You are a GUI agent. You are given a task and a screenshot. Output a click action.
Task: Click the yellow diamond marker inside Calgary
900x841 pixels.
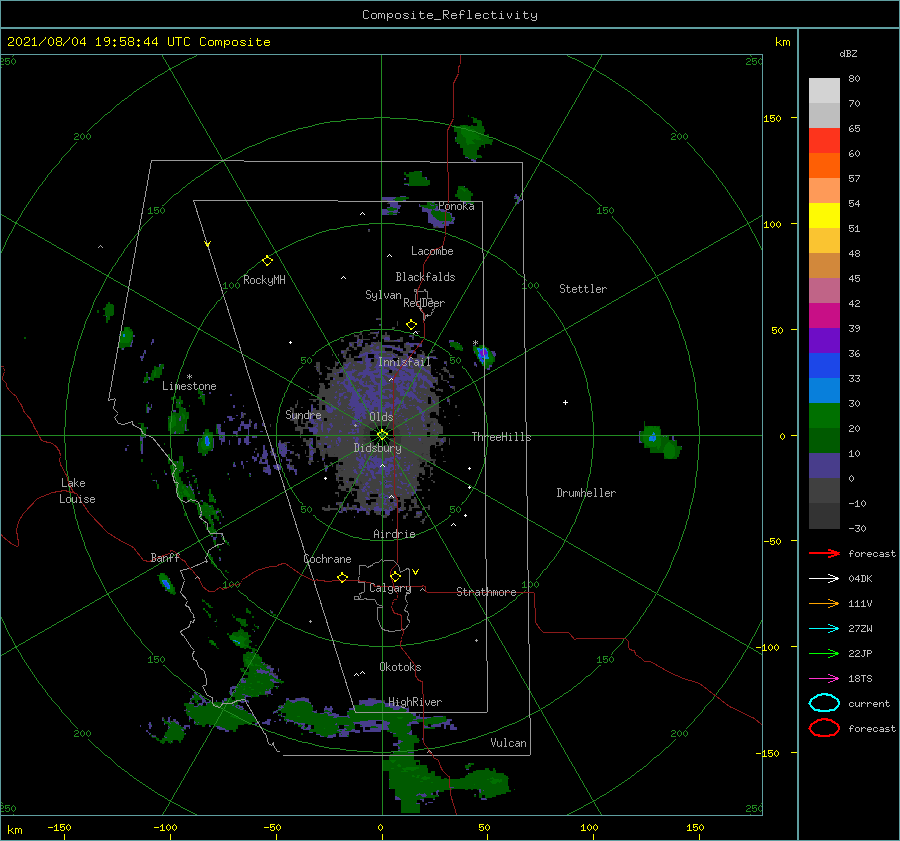coord(395,576)
